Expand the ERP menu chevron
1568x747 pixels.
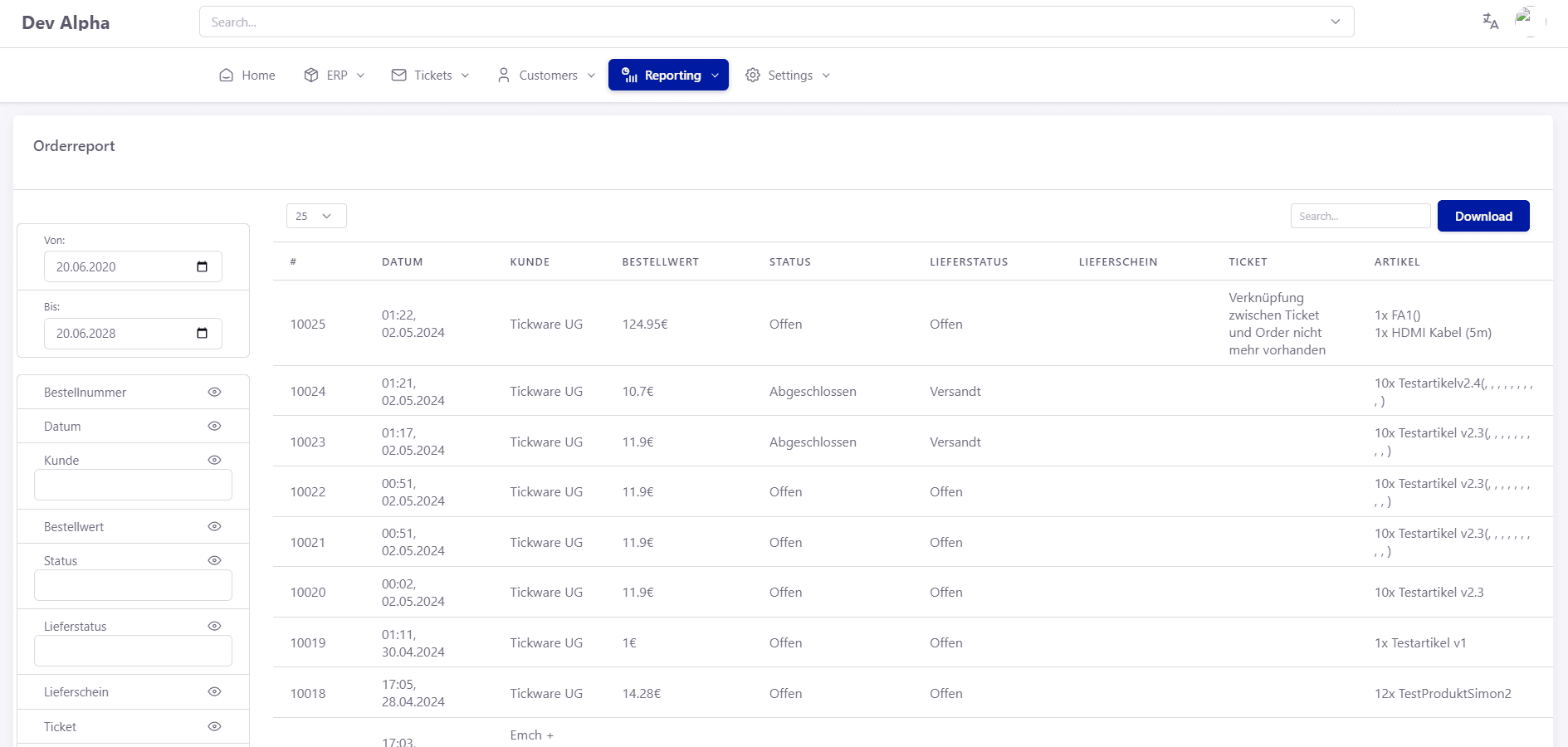(x=360, y=76)
